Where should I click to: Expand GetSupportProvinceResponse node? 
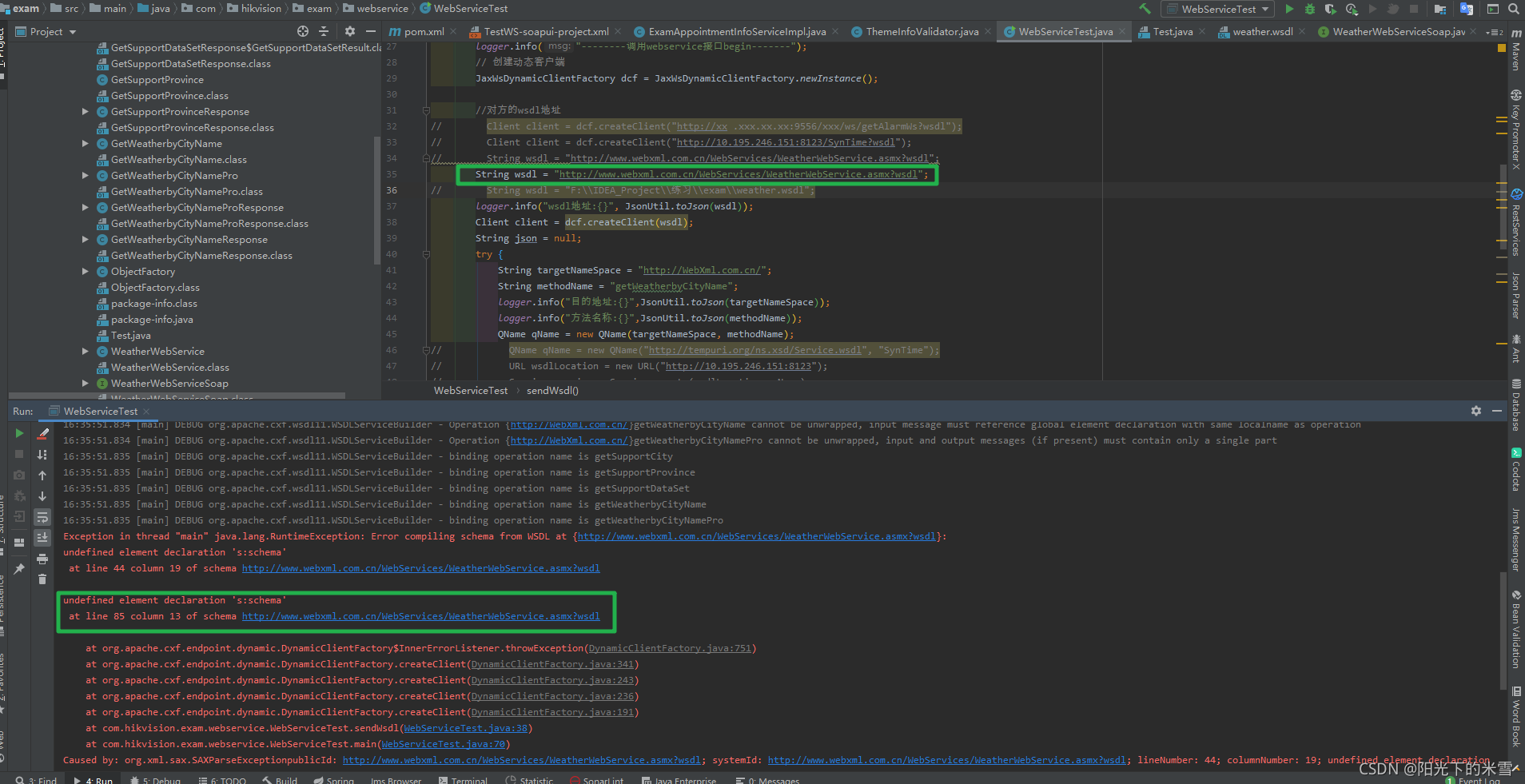[x=86, y=111]
